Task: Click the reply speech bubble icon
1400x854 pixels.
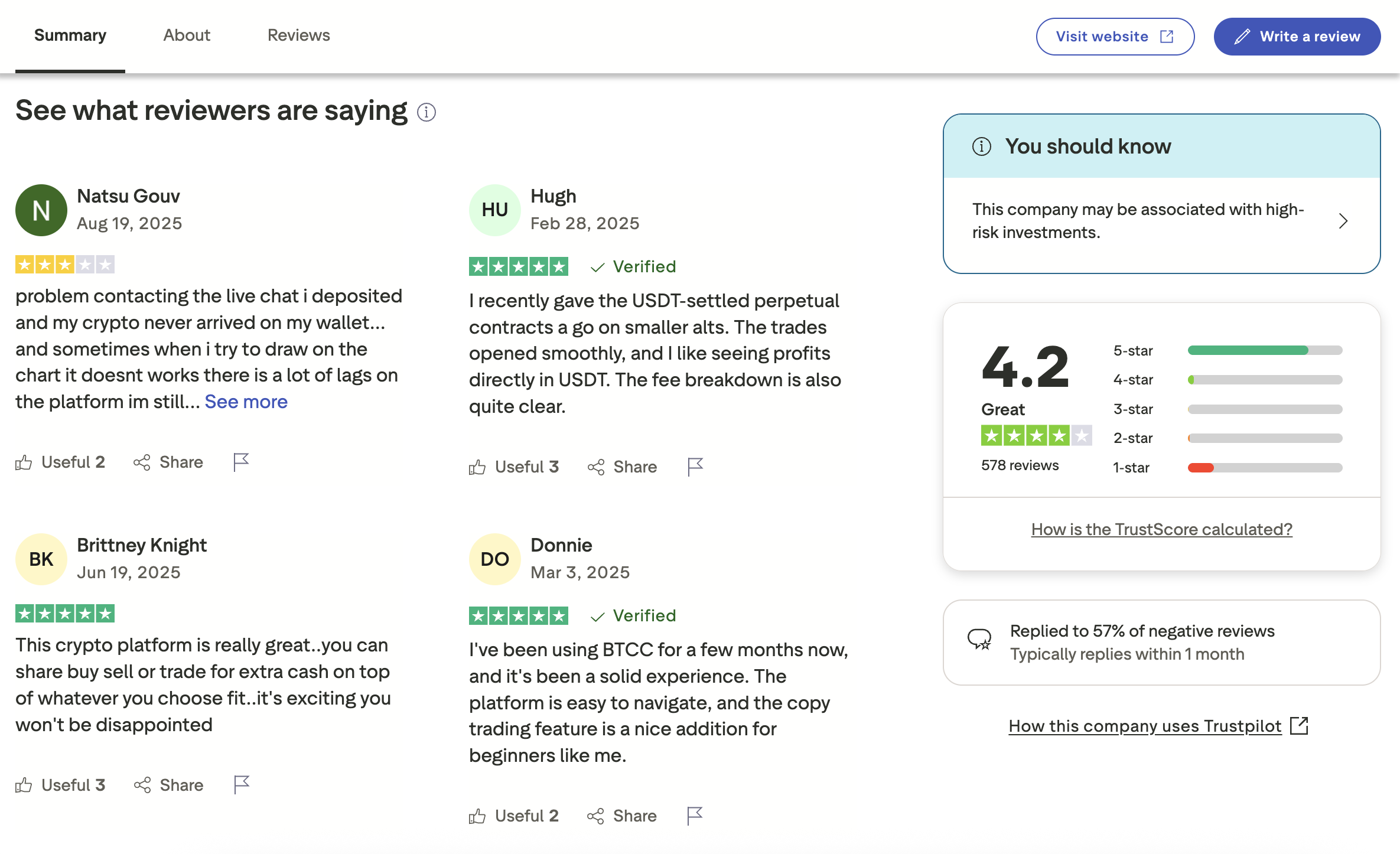Action: click(979, 639)
